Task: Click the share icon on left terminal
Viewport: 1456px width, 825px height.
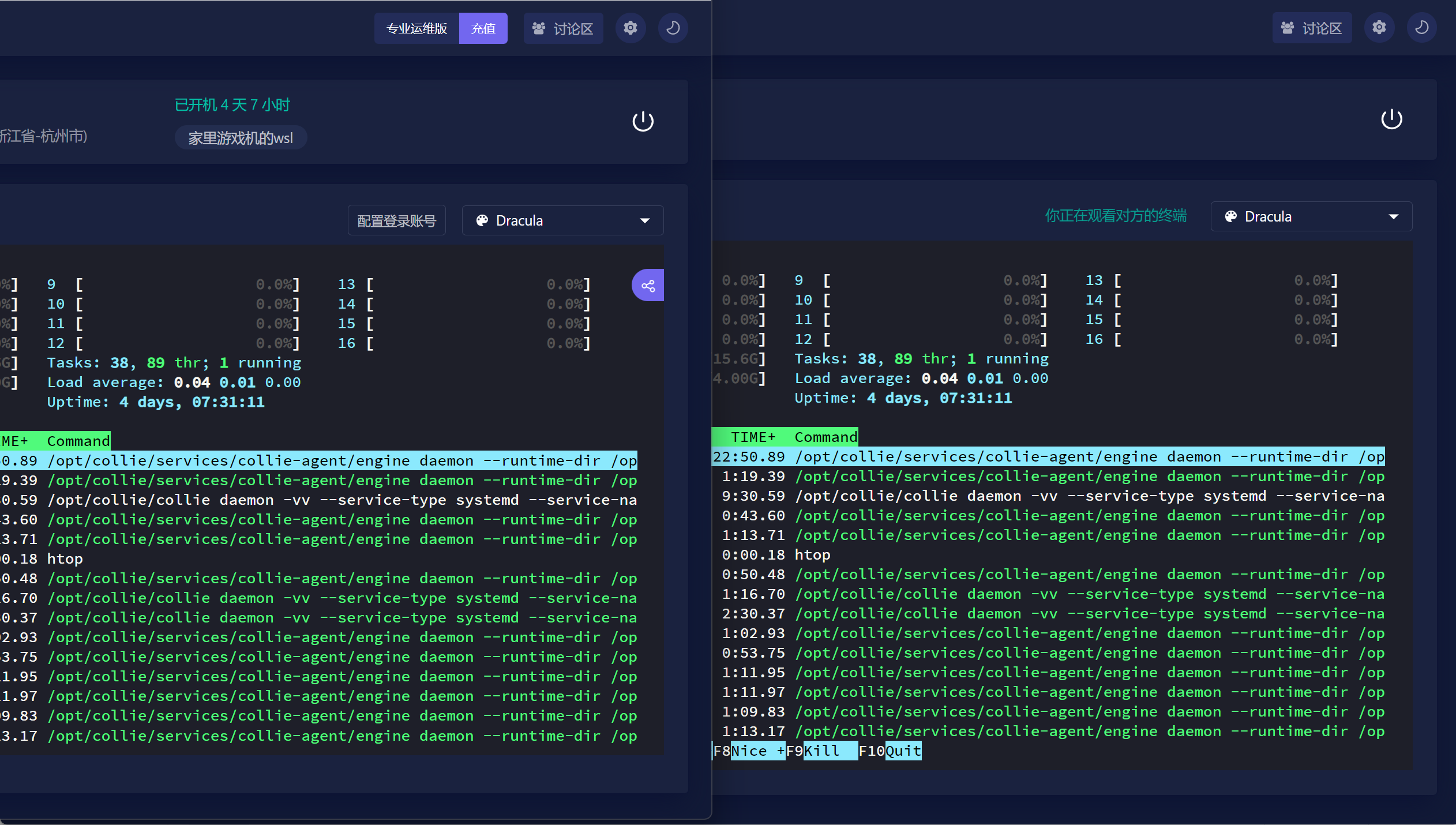Action: click(648, 286)
